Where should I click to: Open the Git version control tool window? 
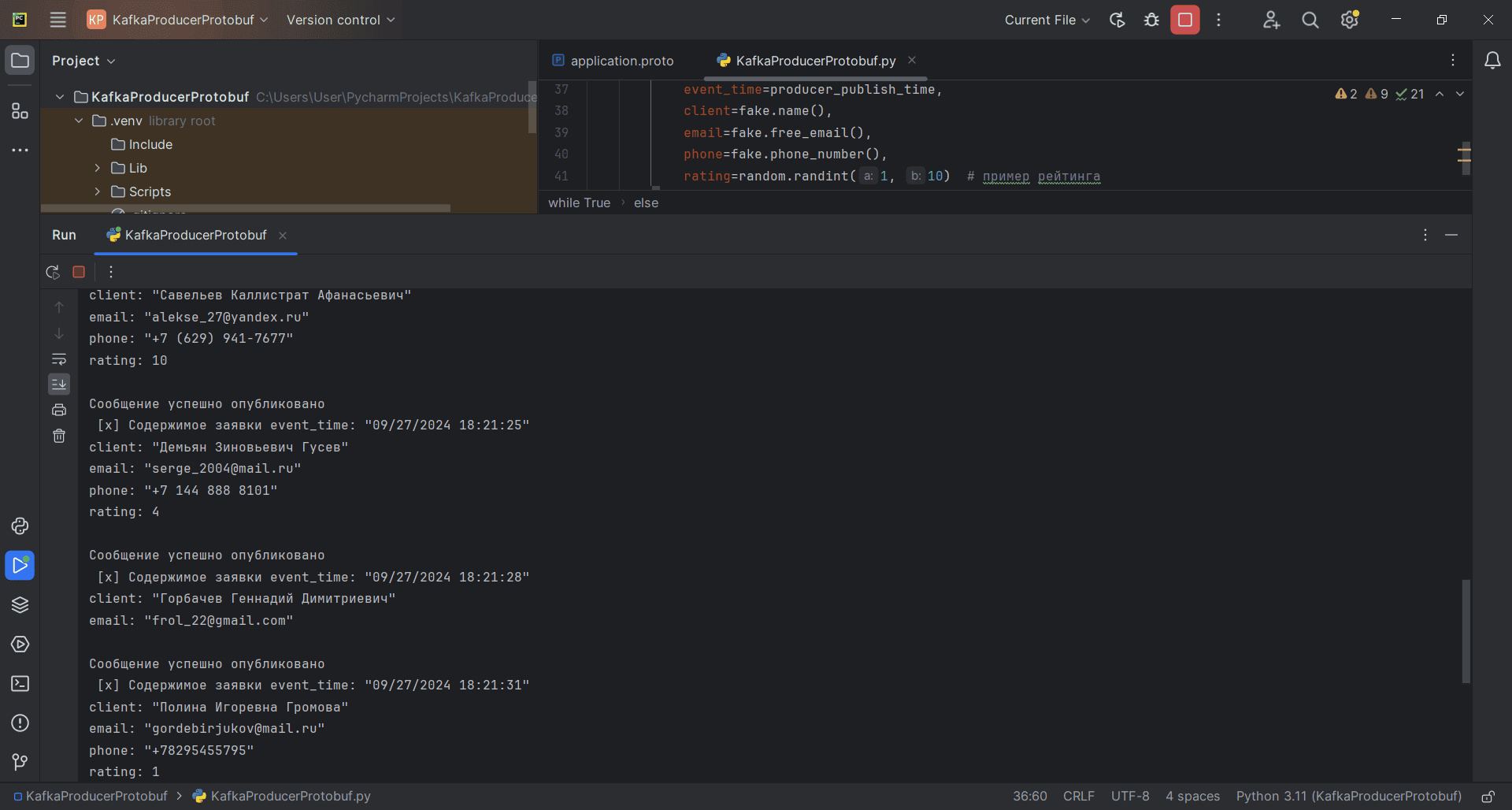click(20, 762)
